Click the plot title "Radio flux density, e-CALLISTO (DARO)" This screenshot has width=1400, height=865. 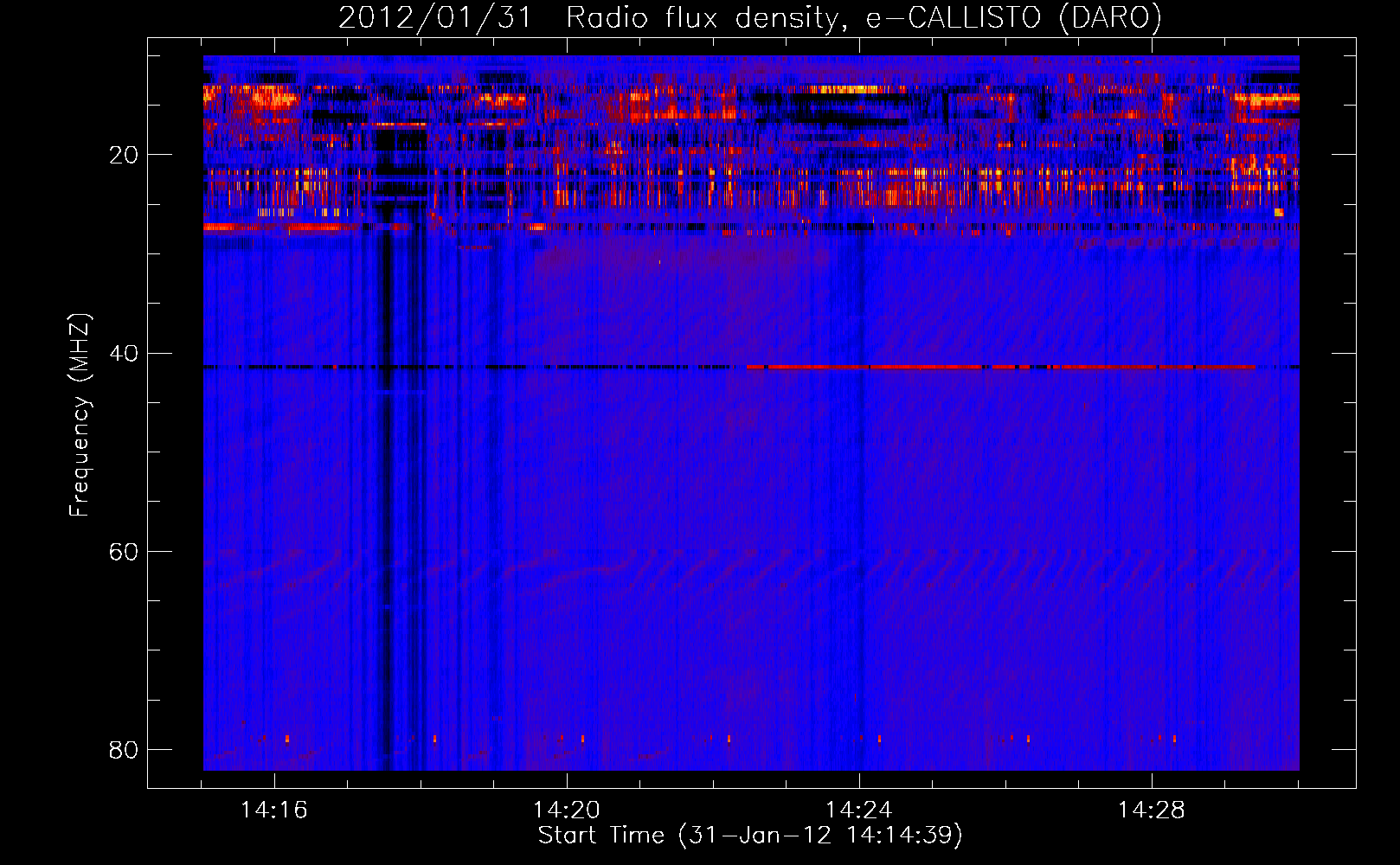(864, 17)
